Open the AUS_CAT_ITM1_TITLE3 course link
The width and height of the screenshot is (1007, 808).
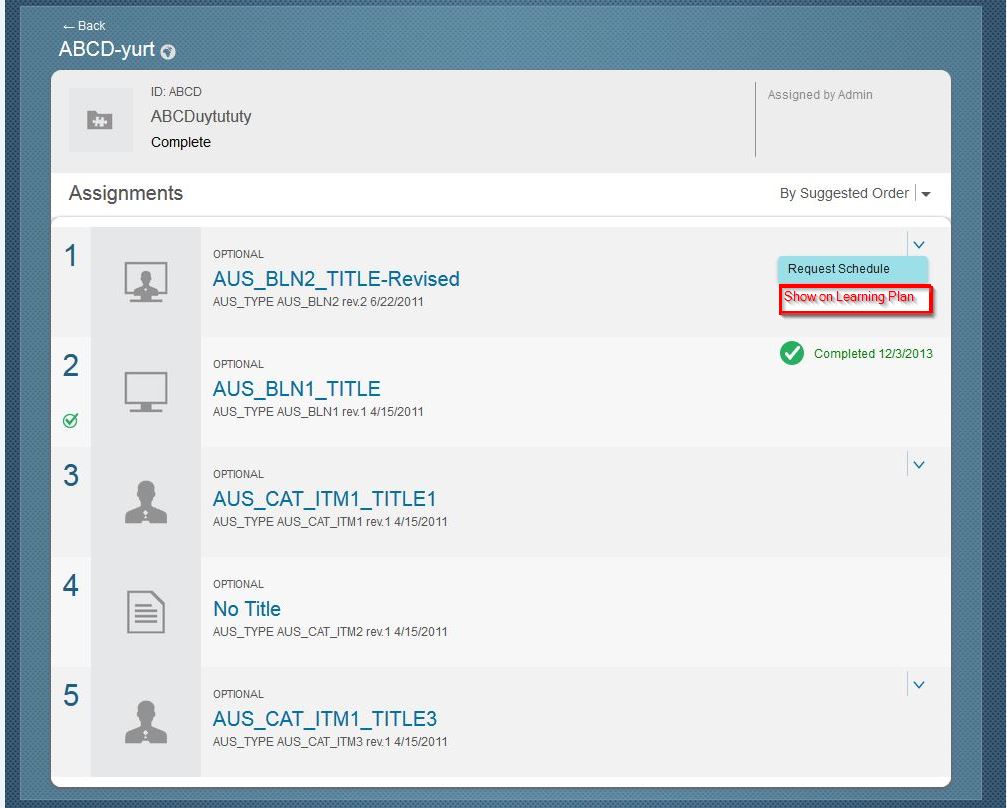coord(324,718)
